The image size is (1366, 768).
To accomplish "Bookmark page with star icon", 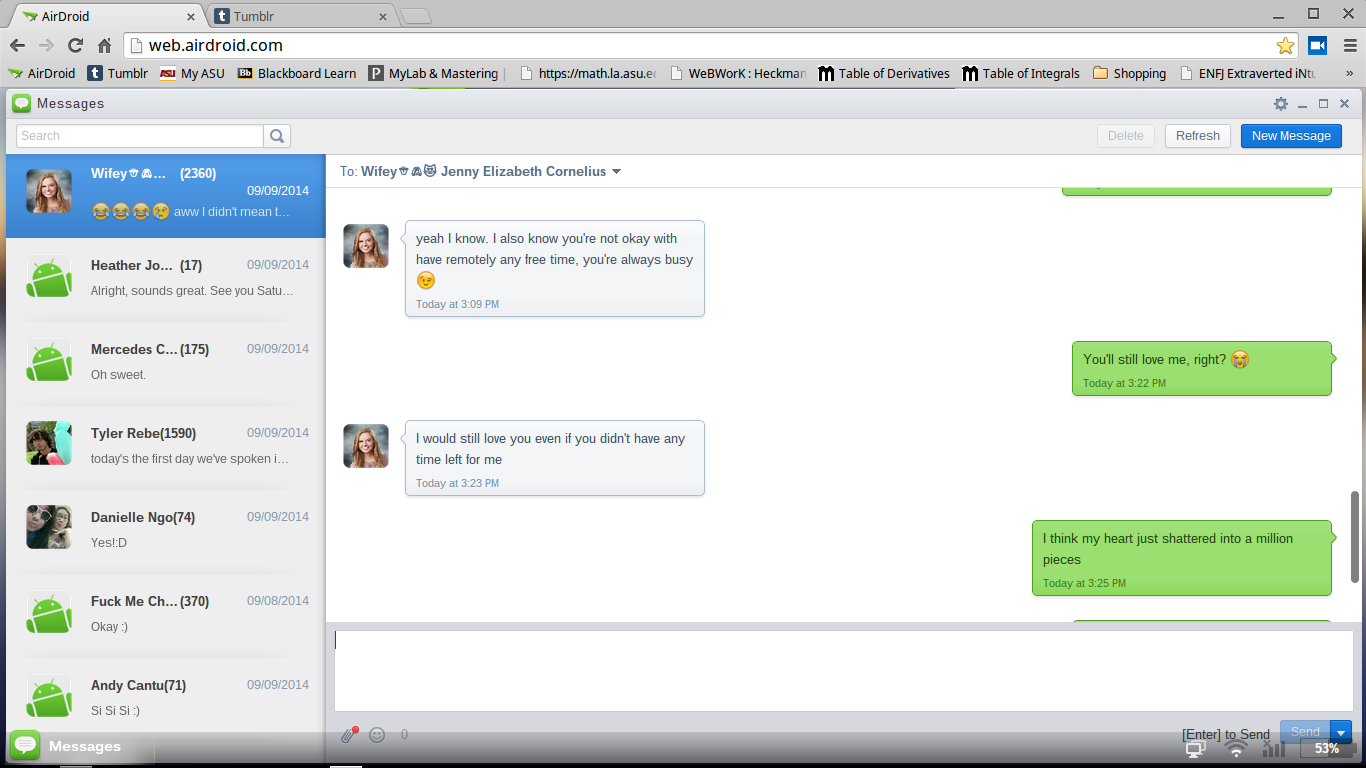I will pos(1285,46).
